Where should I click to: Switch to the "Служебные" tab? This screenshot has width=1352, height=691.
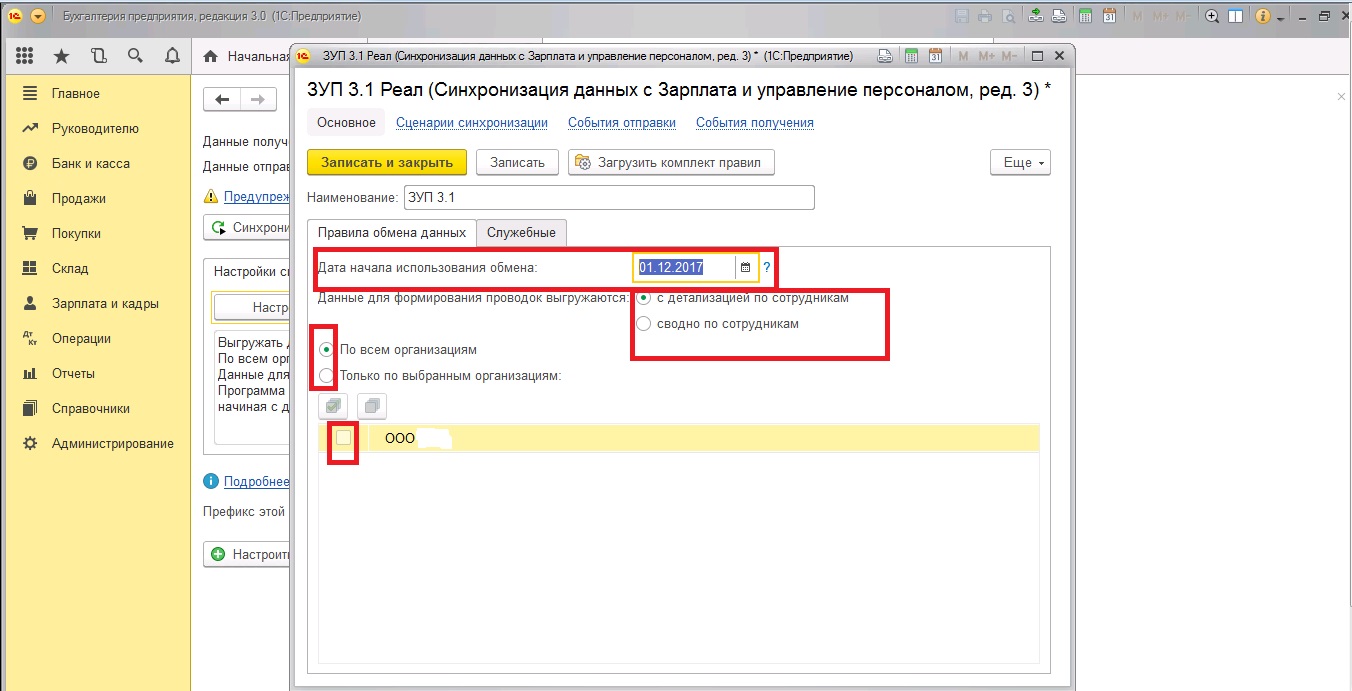521,232
